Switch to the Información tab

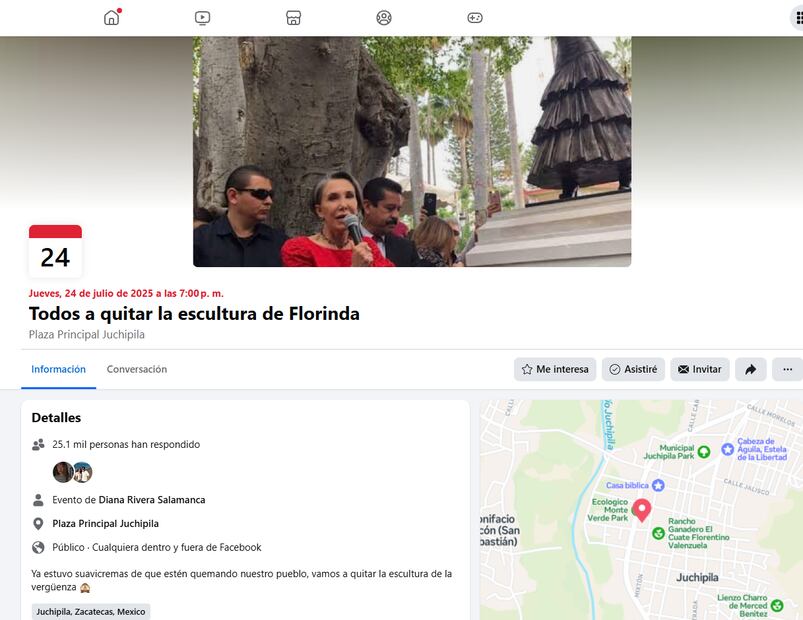(x=58, y=369)
